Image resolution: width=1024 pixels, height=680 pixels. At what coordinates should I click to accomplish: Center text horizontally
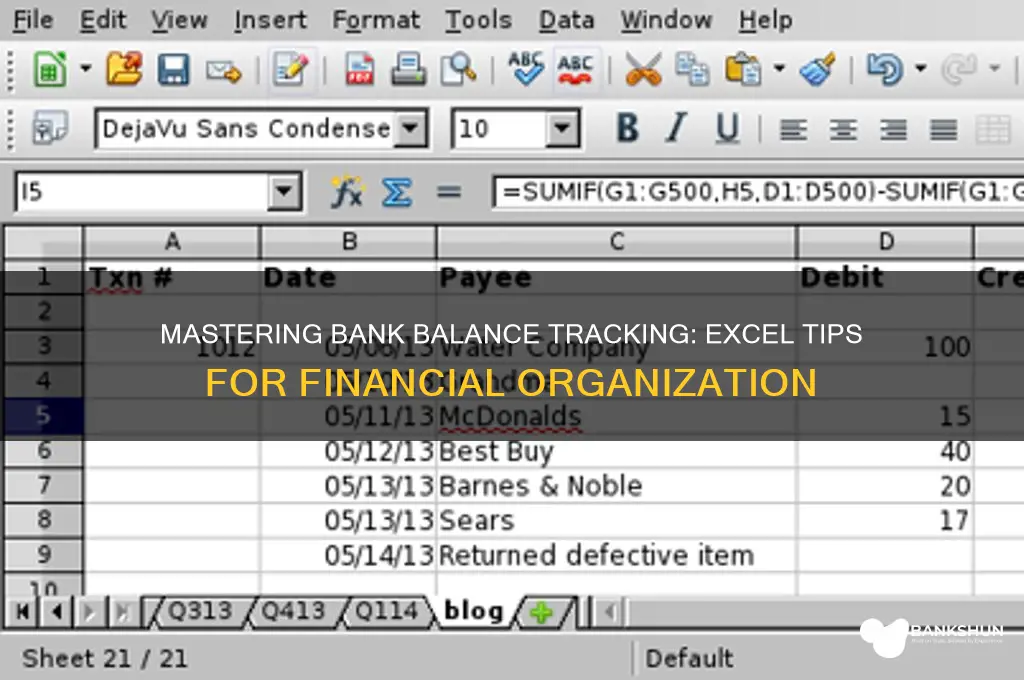pos(843,130)
